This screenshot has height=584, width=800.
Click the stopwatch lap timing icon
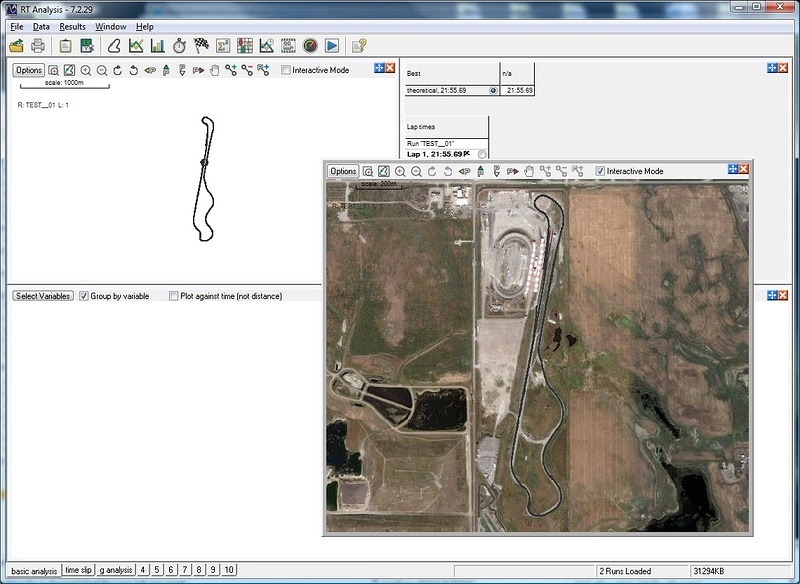point(181,43)
